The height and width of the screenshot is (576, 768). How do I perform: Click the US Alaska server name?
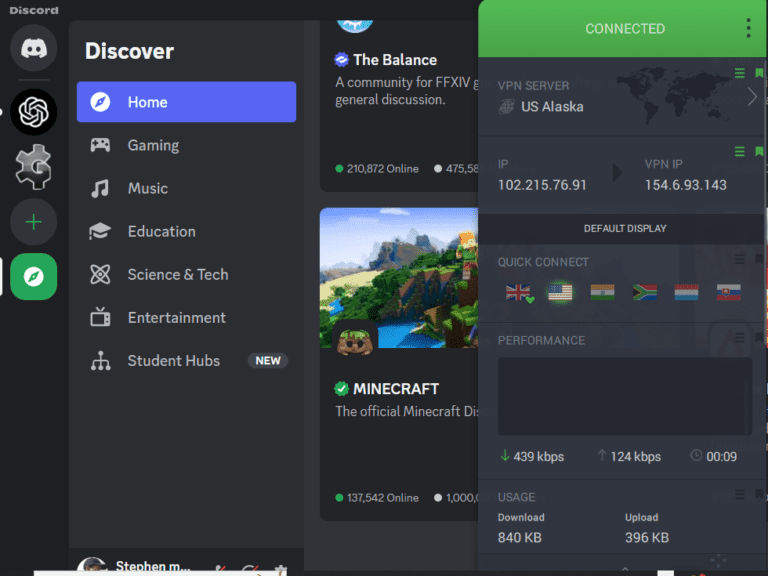pos(552,106)
